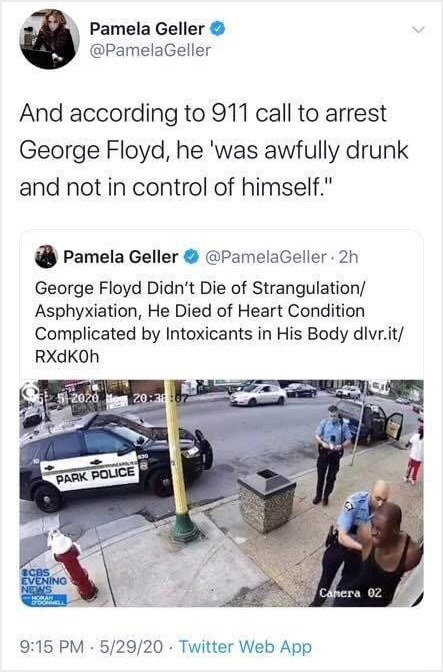Click the verified badge in the quoted tweet
The width and height of the screenshot is (443, 672).
point(191,257)
